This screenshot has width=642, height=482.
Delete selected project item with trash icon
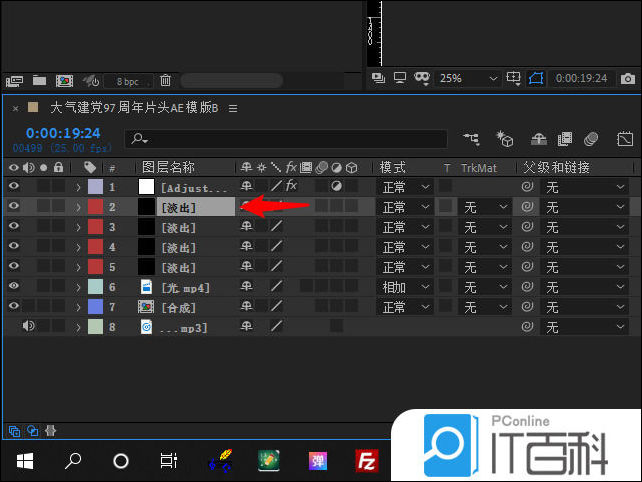pyautogui.click(x=165, y=80)
